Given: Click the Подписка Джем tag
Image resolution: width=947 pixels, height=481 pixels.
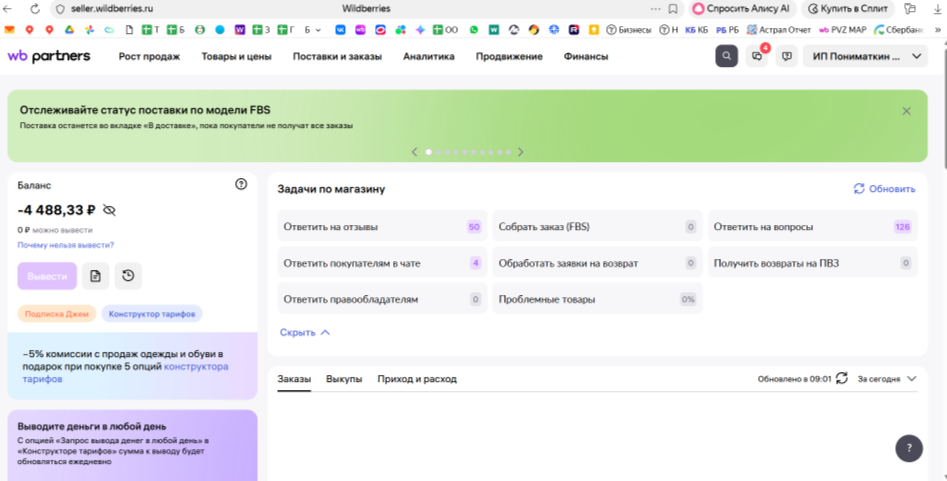Looking at the screenshot, I should click(57, 314).
